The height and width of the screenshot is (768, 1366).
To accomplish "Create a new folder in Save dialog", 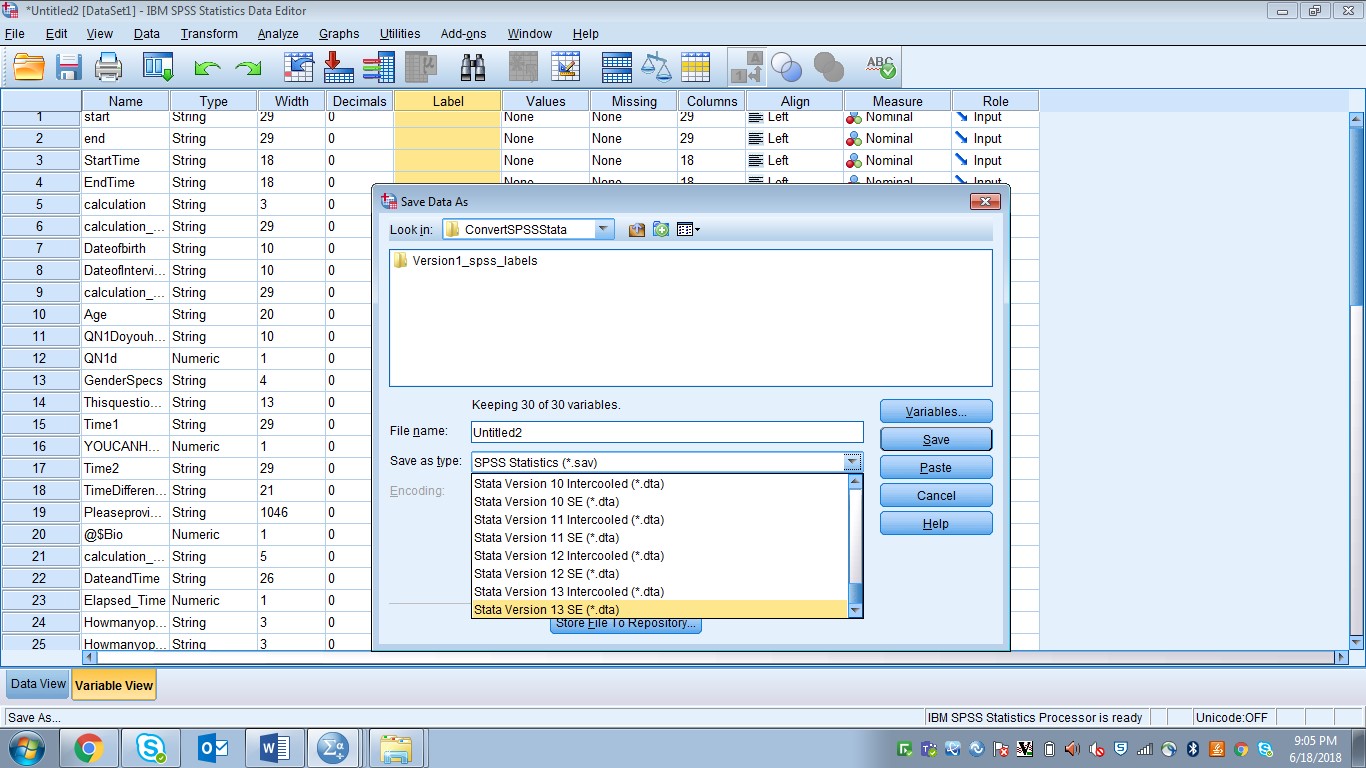I will point(660,229).
